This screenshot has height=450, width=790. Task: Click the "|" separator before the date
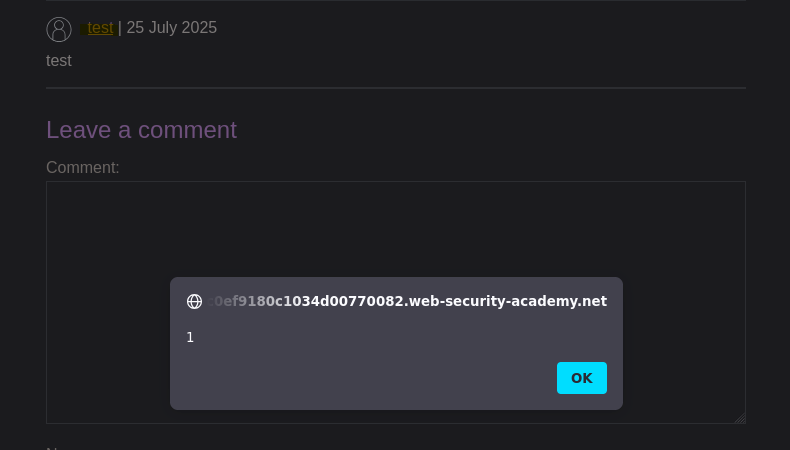pos(119,28)
